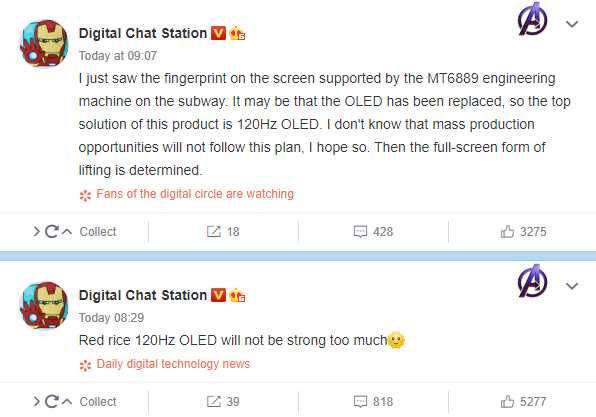Click the right chevron in first post toolbar
596x417 pixels.
[36, 231]
